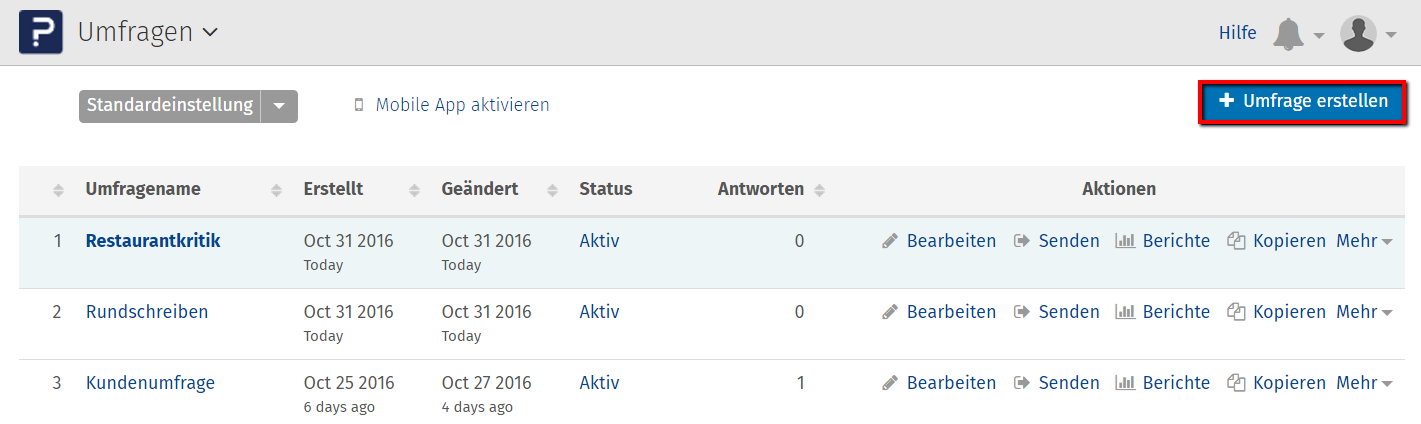This screenshot has height=424, width=1421.
Task: Click Senden icon for Rundschreiben
Action: [x=1022, y=312]
